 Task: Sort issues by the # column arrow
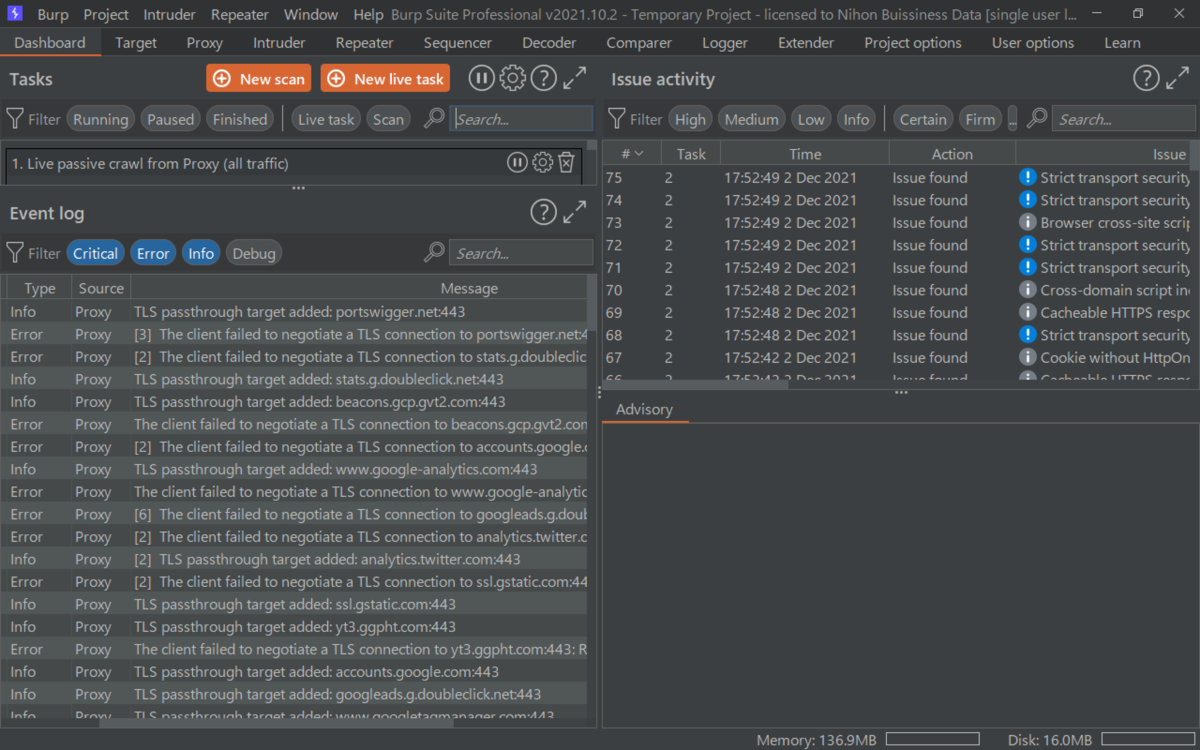tap(639, 154)
